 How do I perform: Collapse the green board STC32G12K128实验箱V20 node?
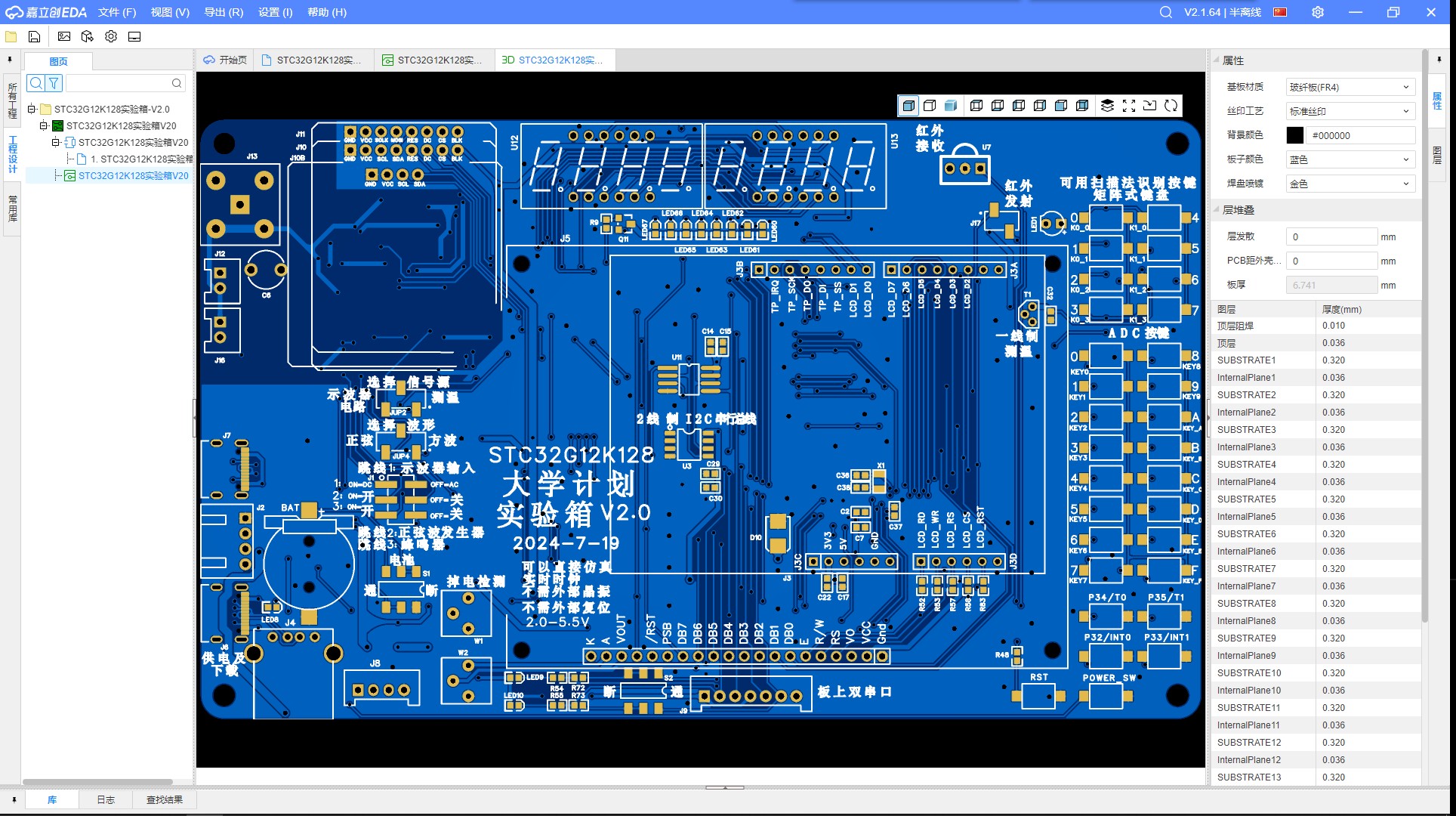pos(44,125)
